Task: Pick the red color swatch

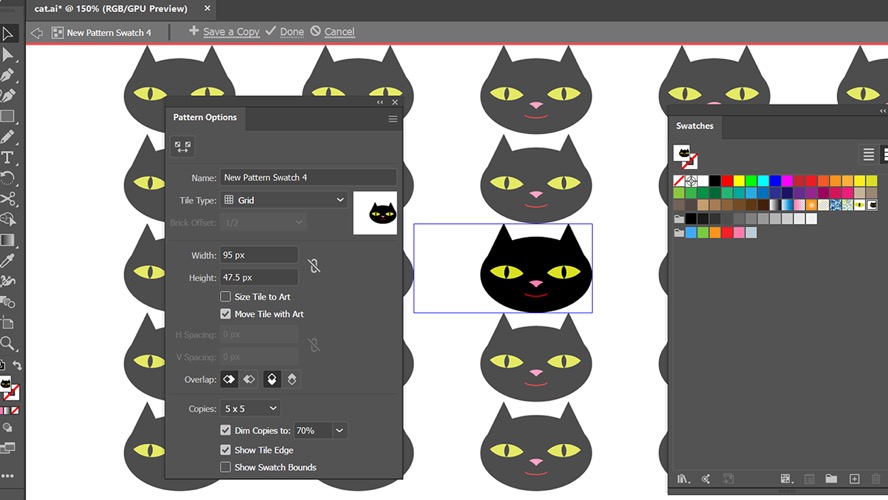Action: (x=727, y=181)
